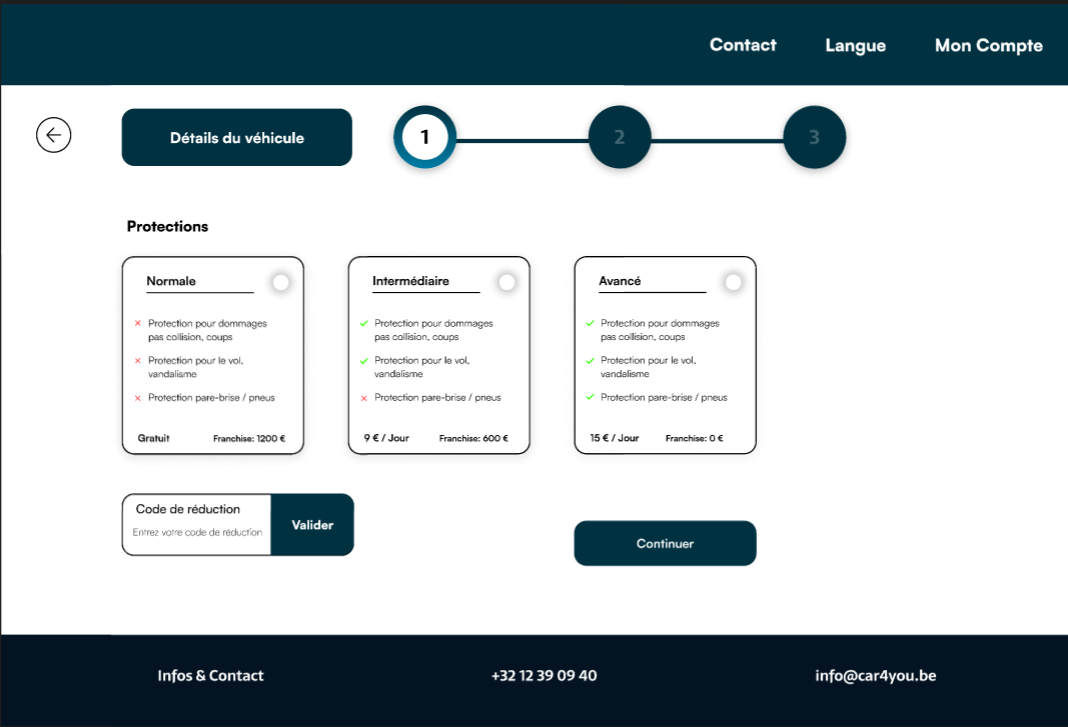Jump to step 2 circle

coord(619,137)
